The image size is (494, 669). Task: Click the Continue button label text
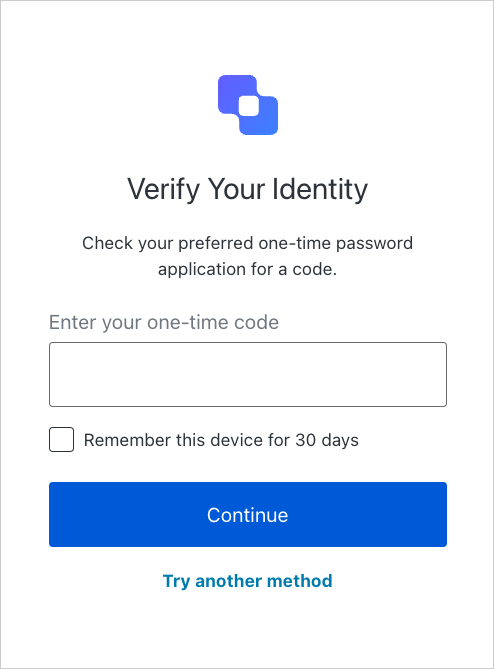[247, 515]
